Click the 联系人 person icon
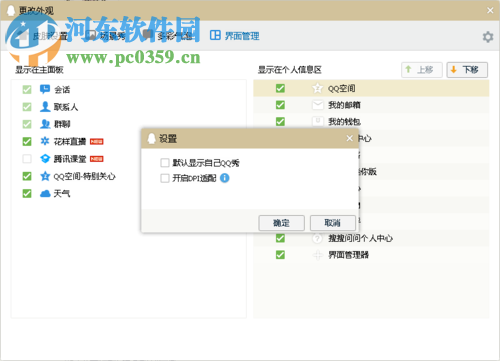This screenshot has height=361, width=500. point(45,107)
